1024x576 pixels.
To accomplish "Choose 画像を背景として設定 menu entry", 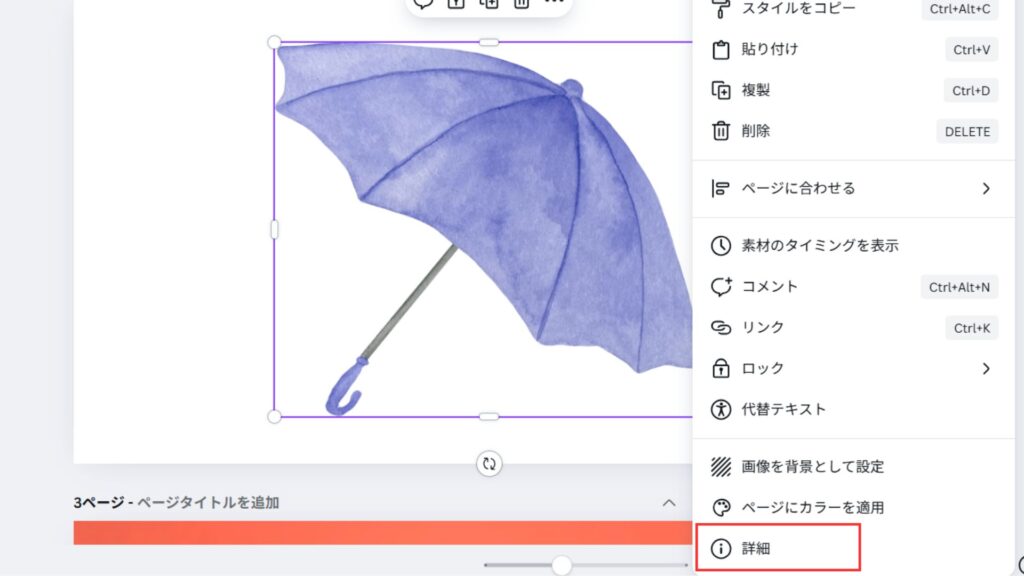I will pos(853,466).
